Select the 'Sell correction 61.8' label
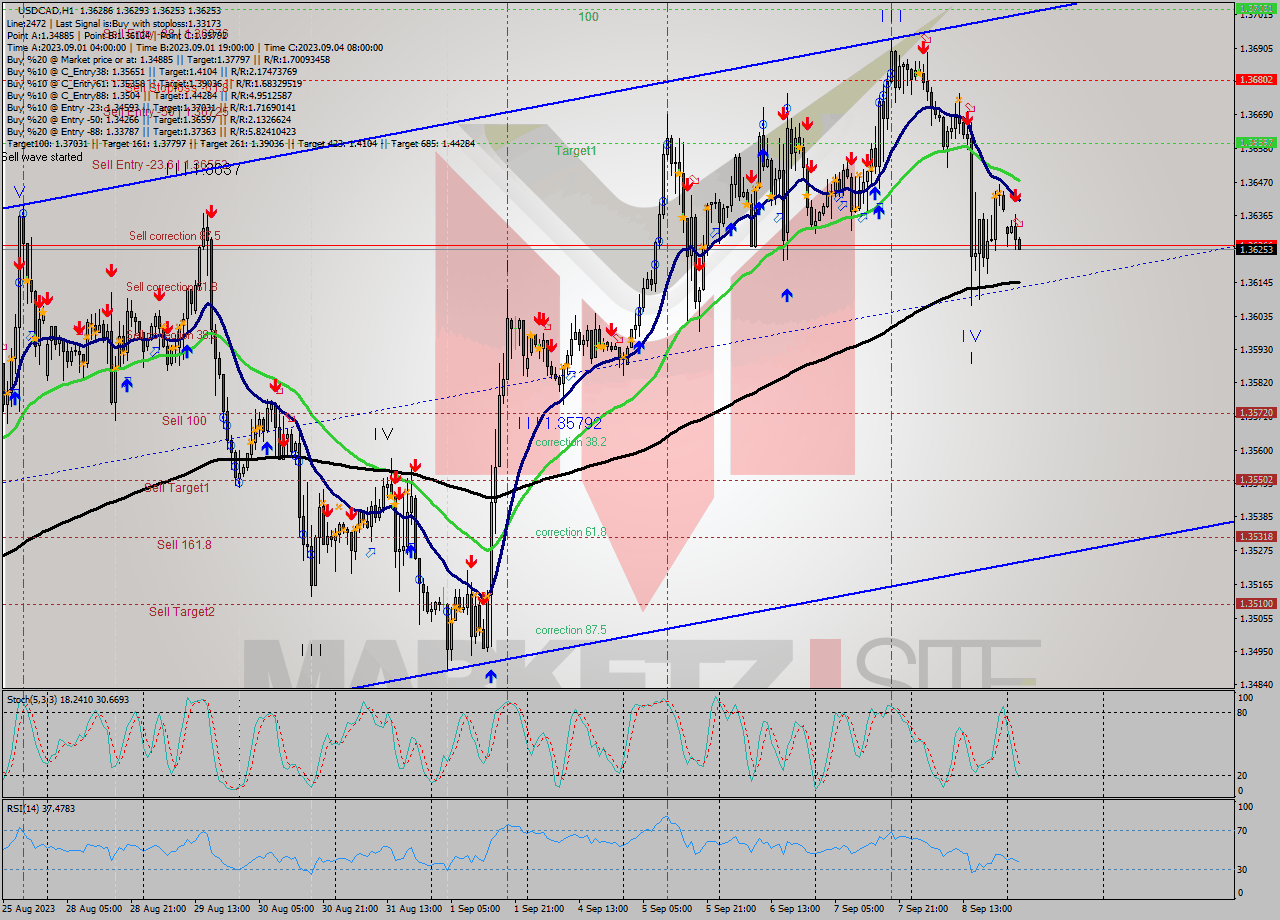The width and height of the screenshot is (1280, 920). (x=171, y=287)
